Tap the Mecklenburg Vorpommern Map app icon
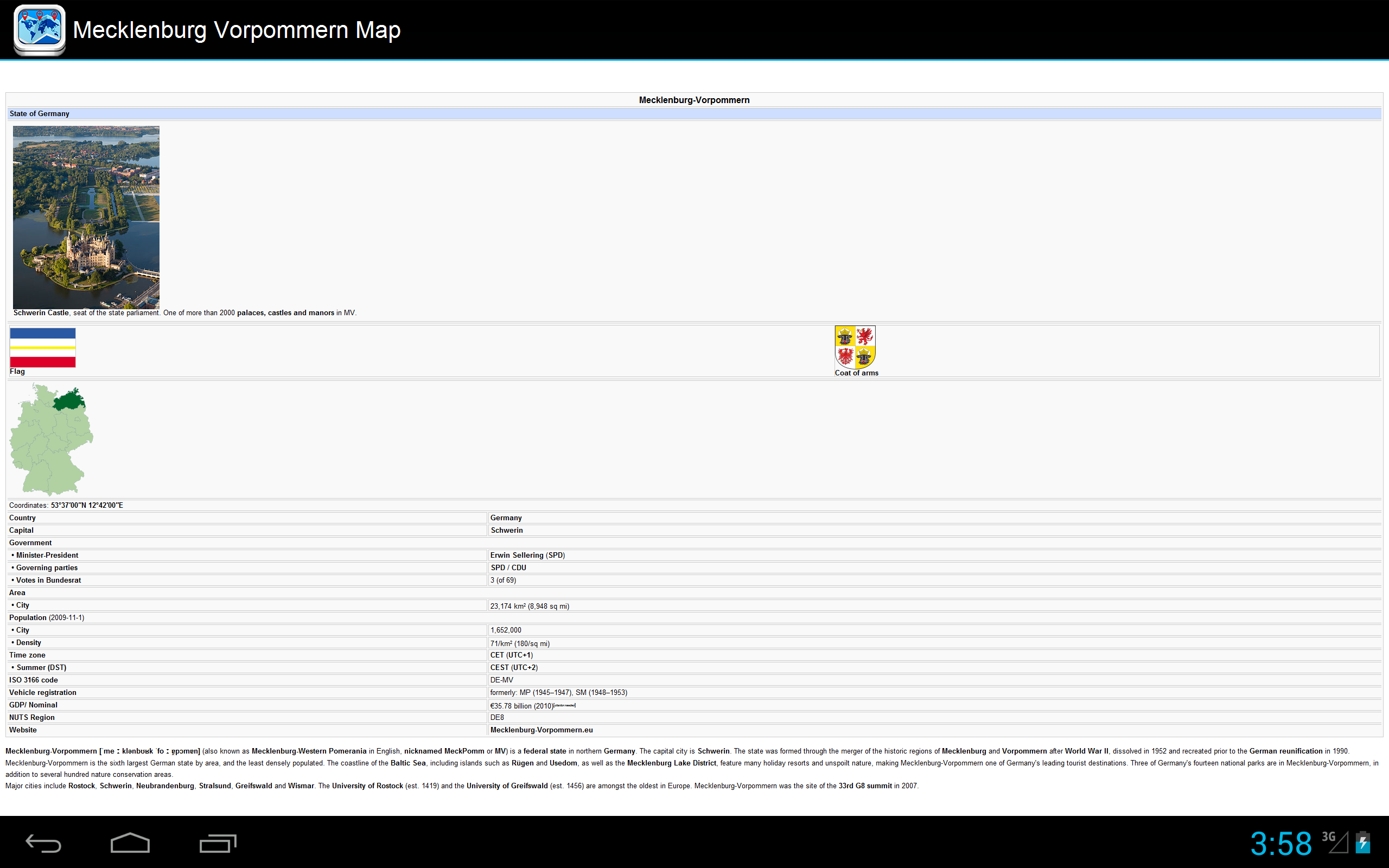1389x868 pixels. (39, 30)
